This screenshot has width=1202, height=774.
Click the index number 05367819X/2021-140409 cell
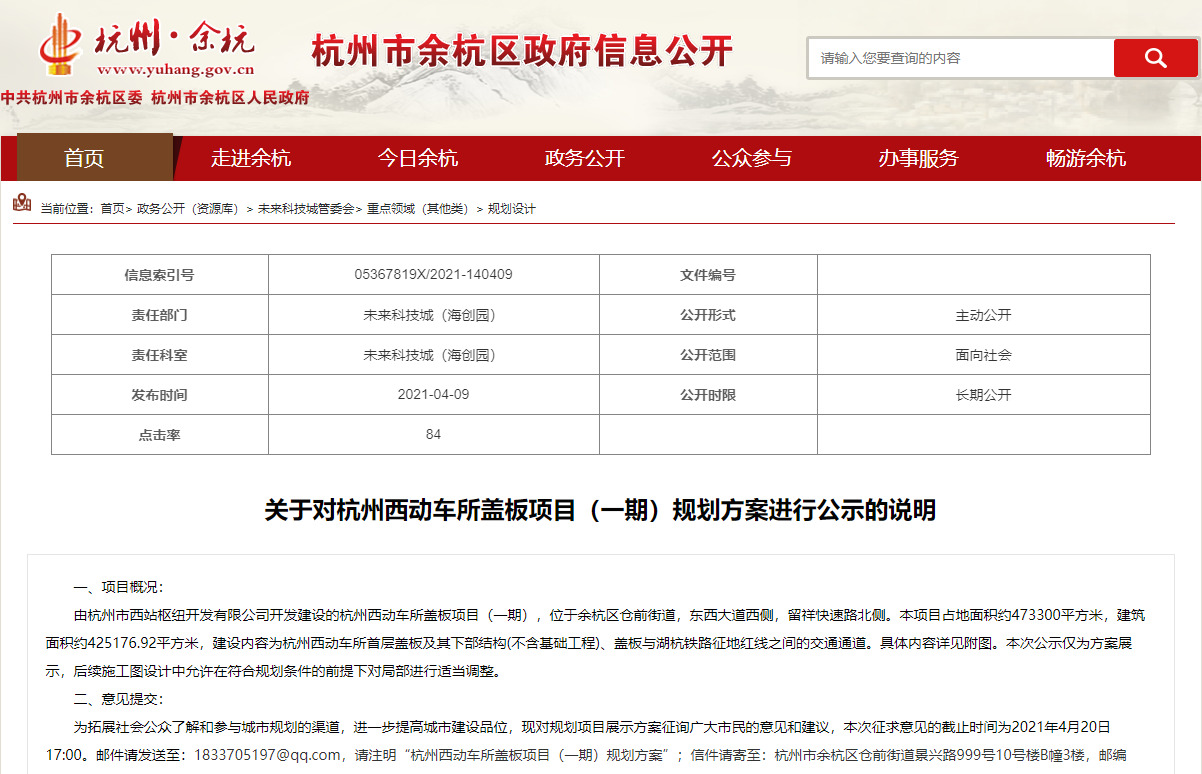[x=433, y=274]
